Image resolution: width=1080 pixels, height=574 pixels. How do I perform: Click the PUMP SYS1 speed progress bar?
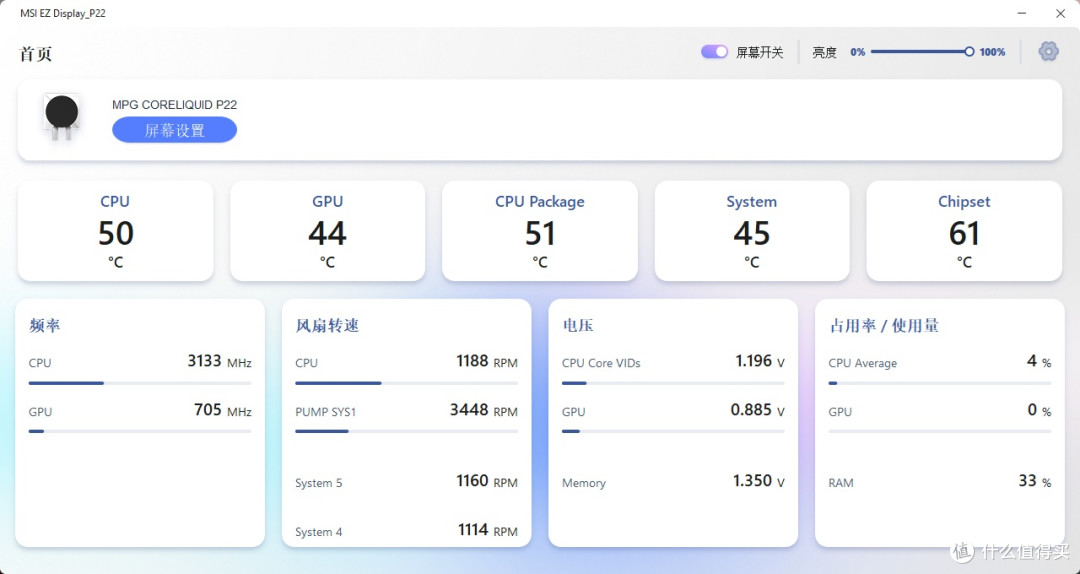(406, 431)
